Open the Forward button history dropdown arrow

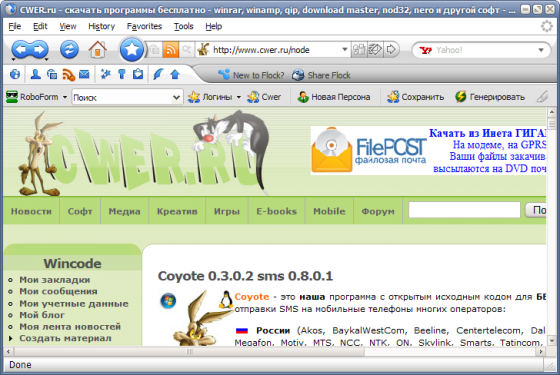point(46,59)
